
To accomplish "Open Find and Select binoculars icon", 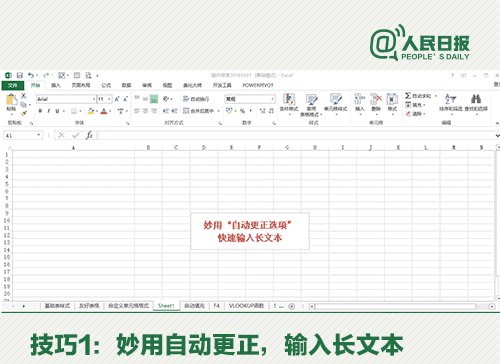I will [x=476, y=99].
